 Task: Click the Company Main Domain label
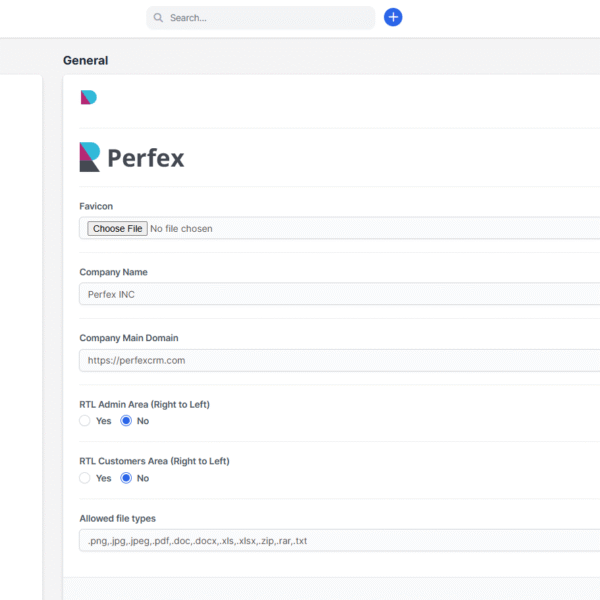pos(129,338)
